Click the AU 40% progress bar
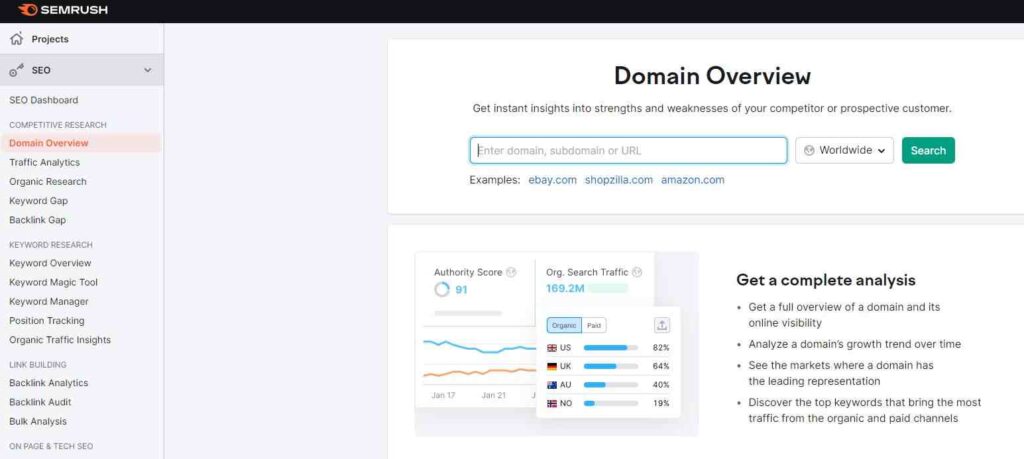 (x=611, y=385)
